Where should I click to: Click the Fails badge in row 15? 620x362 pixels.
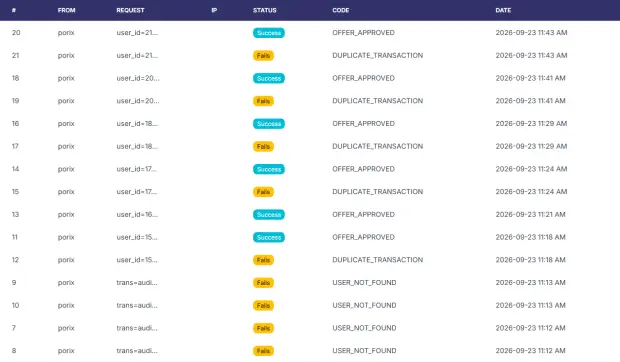[x=263, y=192]
